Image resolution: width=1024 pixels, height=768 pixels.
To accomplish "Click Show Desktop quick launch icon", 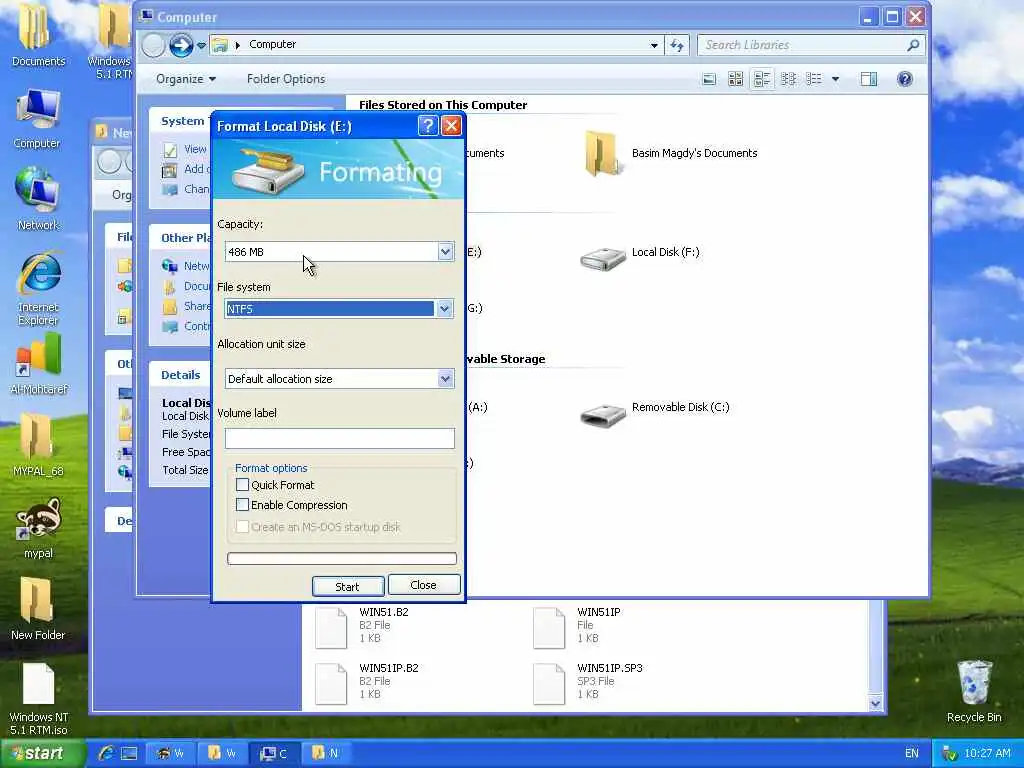I will point(129,753).
